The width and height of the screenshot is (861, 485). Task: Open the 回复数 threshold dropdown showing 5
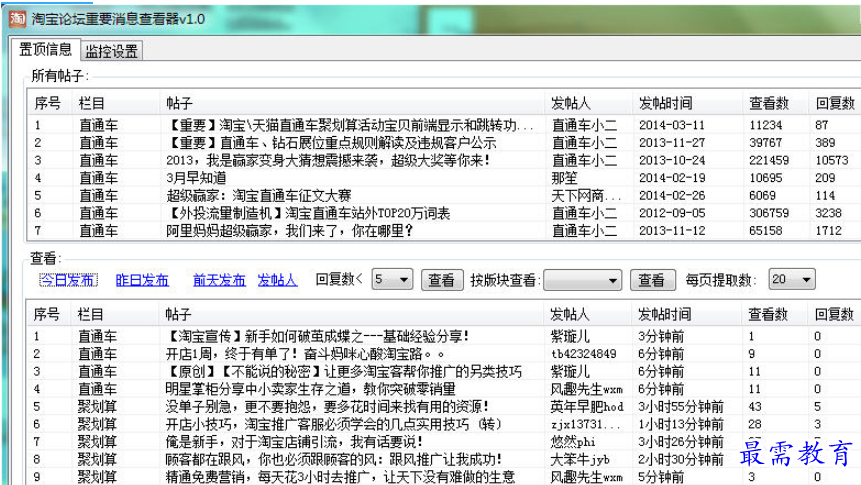pos(392,280)
